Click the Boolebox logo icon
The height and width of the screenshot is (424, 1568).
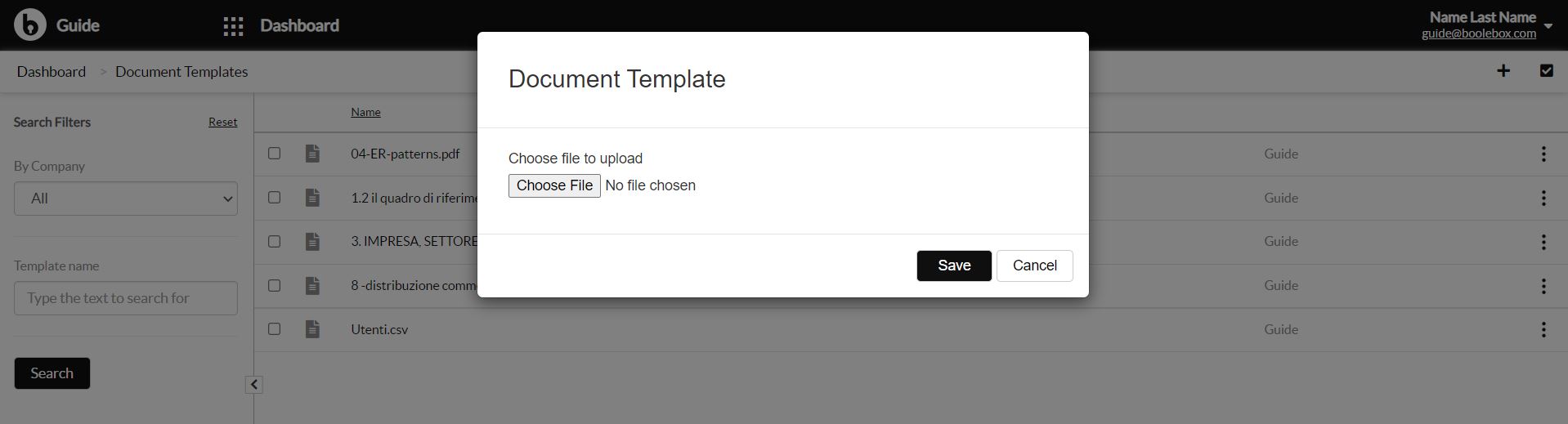(30, 25)
